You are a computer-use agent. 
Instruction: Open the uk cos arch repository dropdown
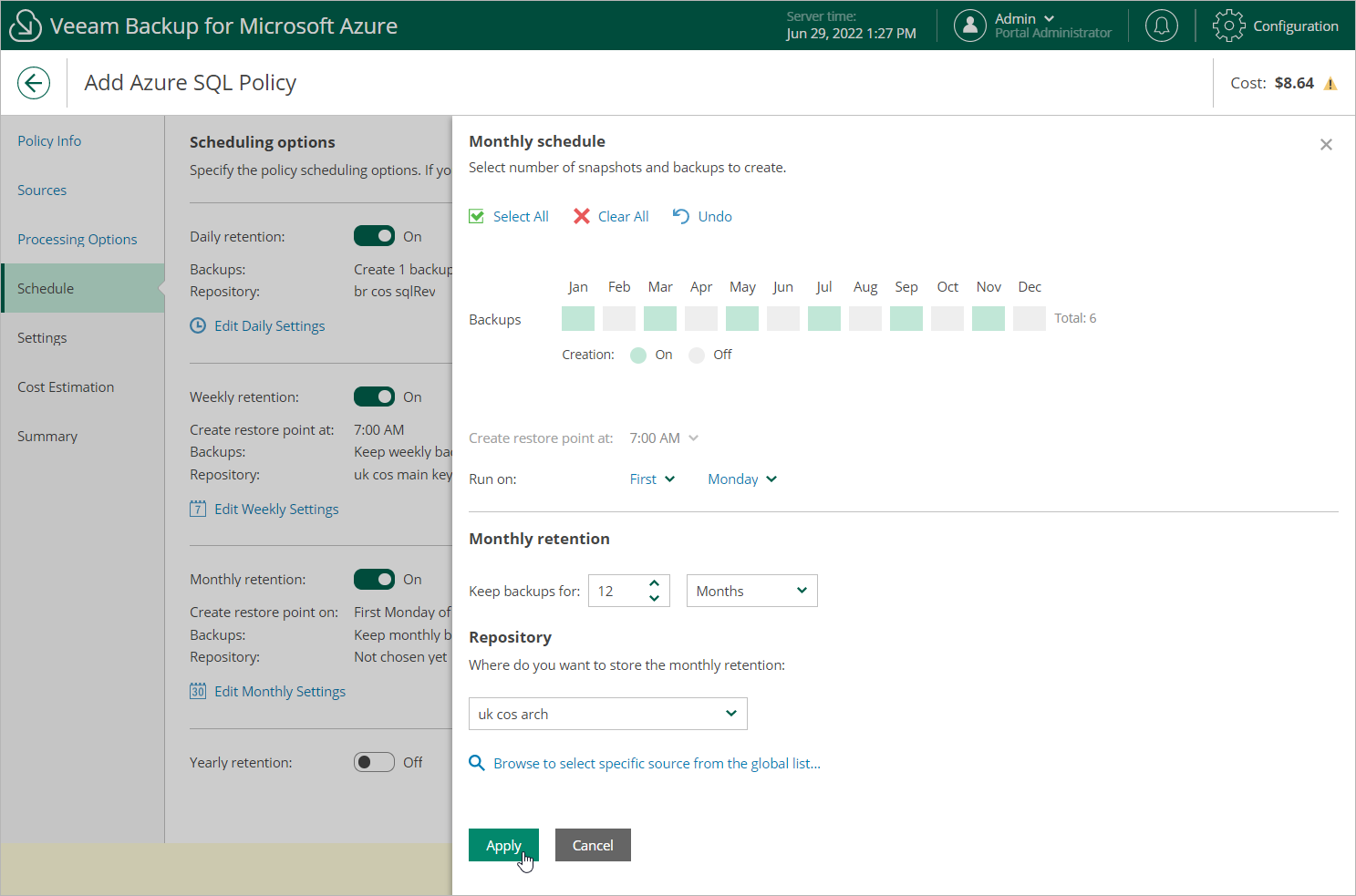(x=608, y=714)
